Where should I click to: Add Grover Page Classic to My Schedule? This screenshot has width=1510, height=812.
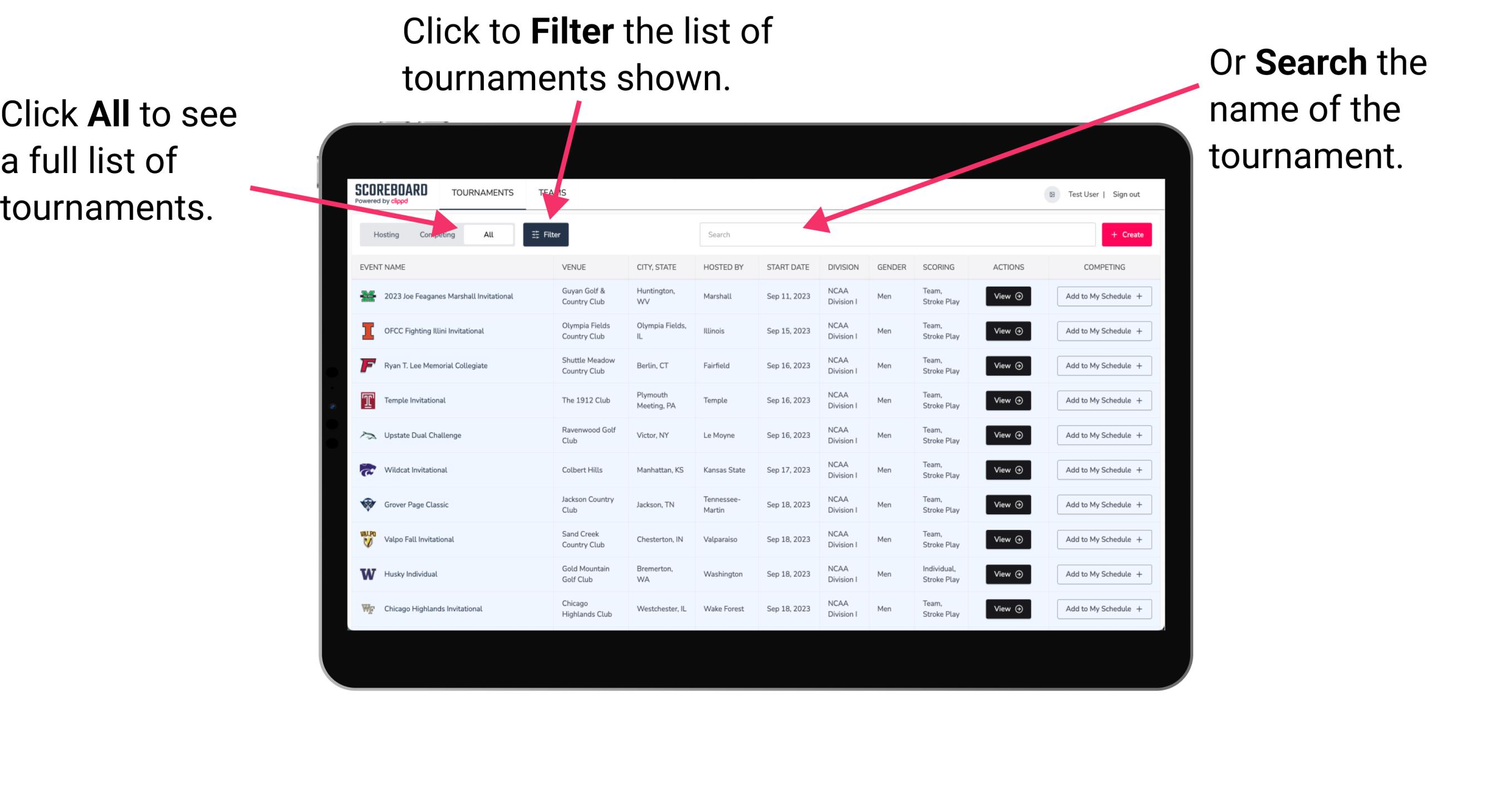(x=1103, y=504)
